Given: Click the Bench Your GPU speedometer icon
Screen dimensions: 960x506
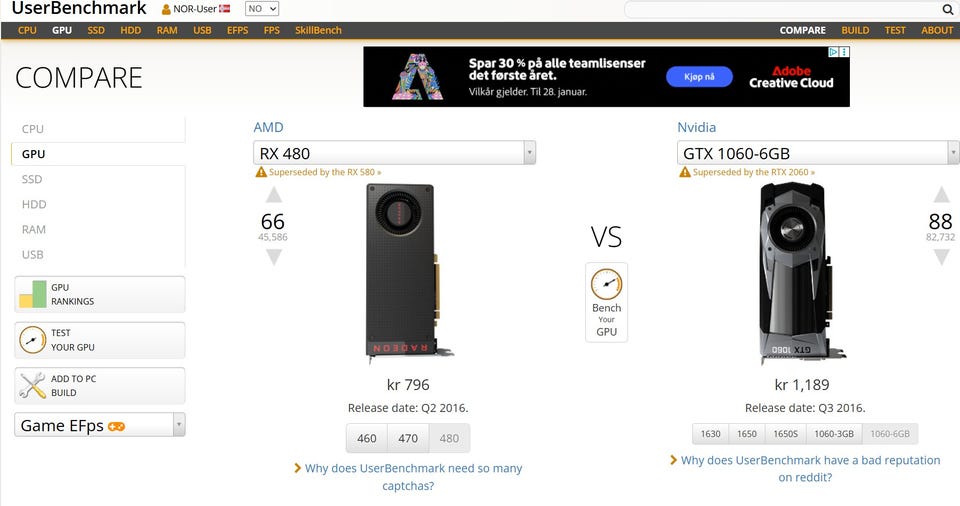Looking at the screenshot, I should [606, 284].
